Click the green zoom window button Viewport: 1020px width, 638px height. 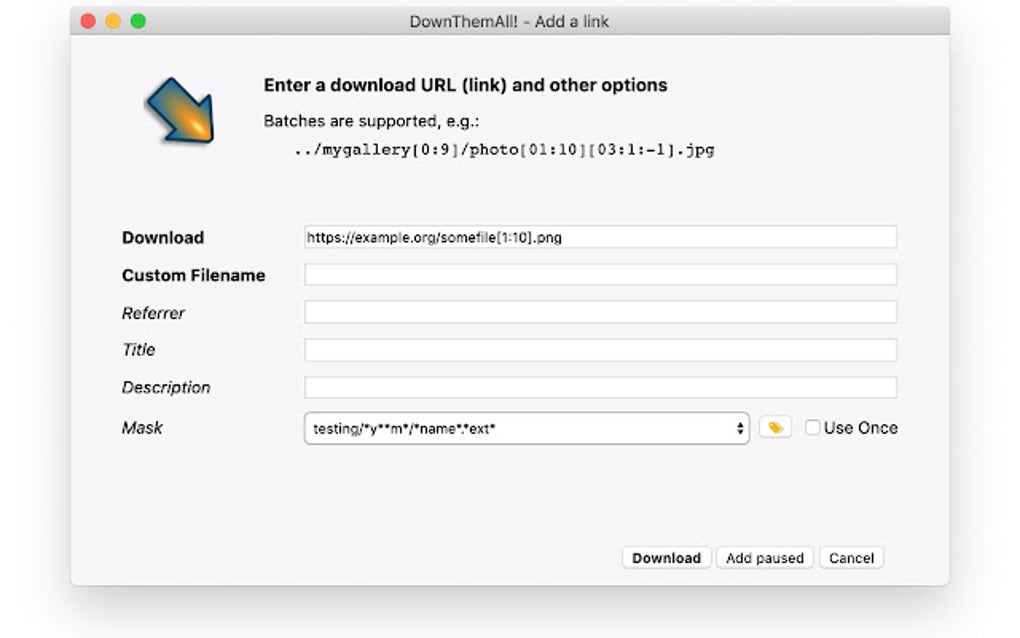[138, 19]
